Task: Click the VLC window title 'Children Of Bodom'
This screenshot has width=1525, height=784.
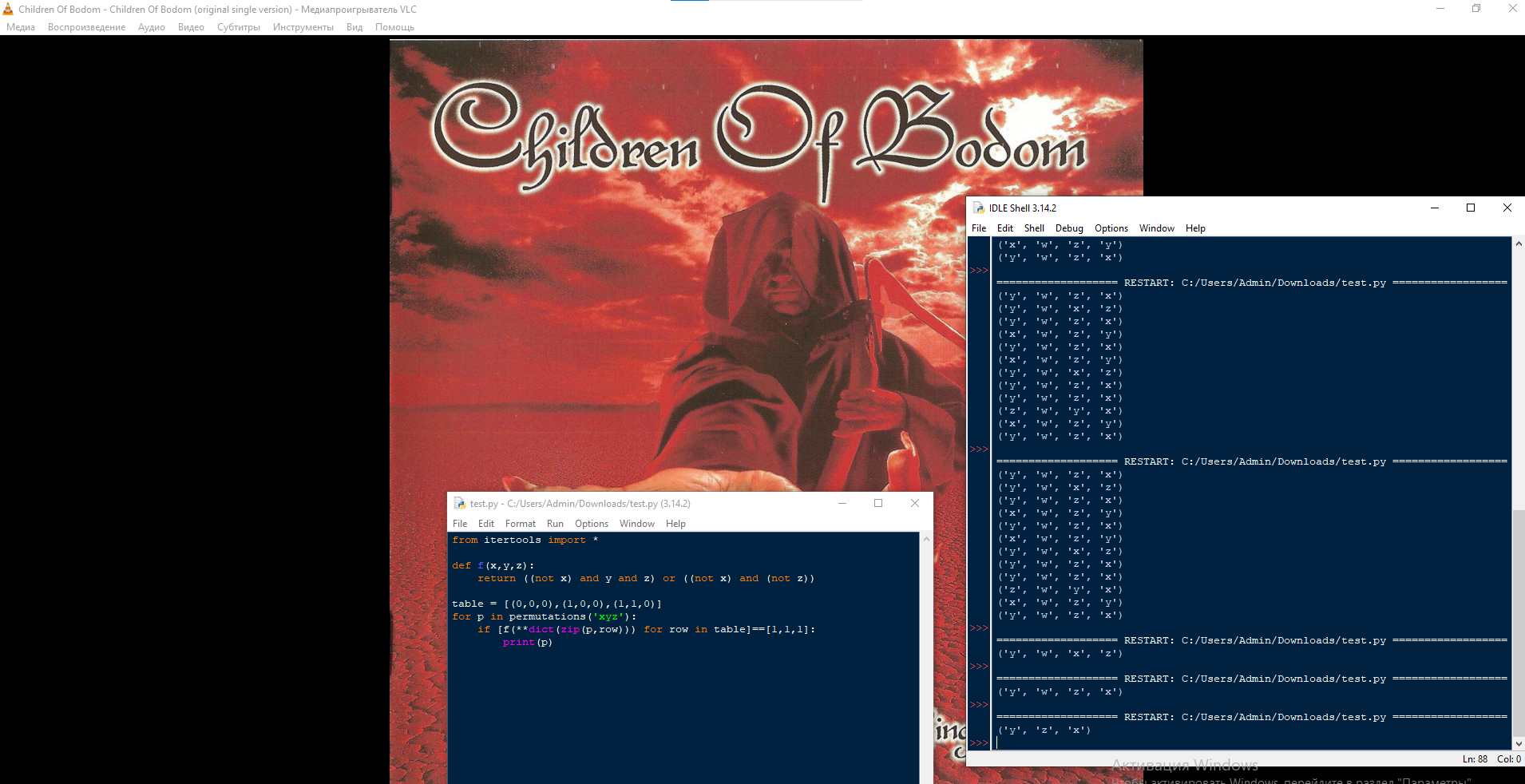Action: [217, 10]
